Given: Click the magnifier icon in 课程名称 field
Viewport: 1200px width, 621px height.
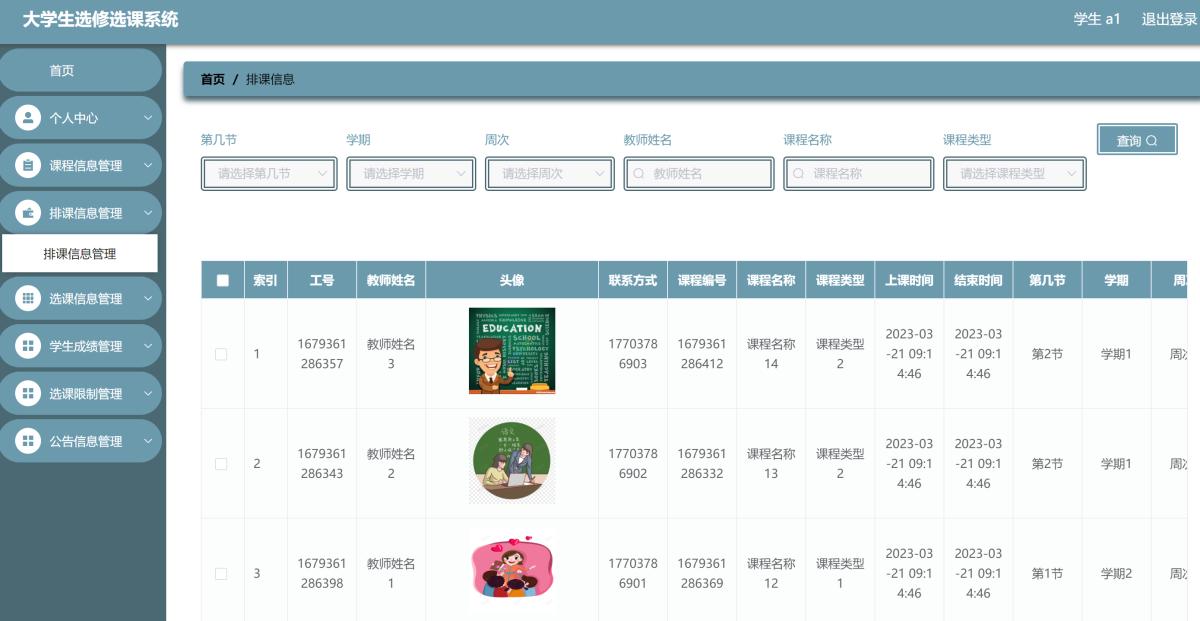Looking at the screenshot, I should click(x=798, y=173).
